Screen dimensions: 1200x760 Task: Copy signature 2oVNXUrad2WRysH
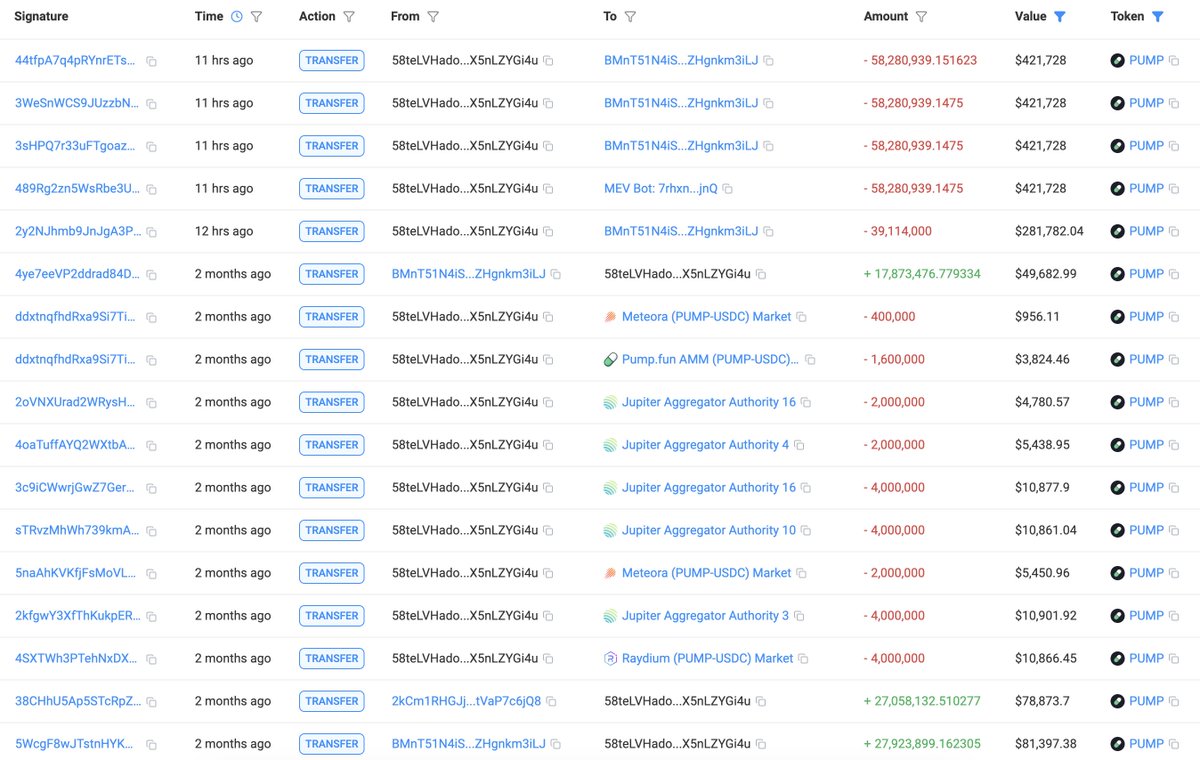pyautogui.click(x=151, y=403)
